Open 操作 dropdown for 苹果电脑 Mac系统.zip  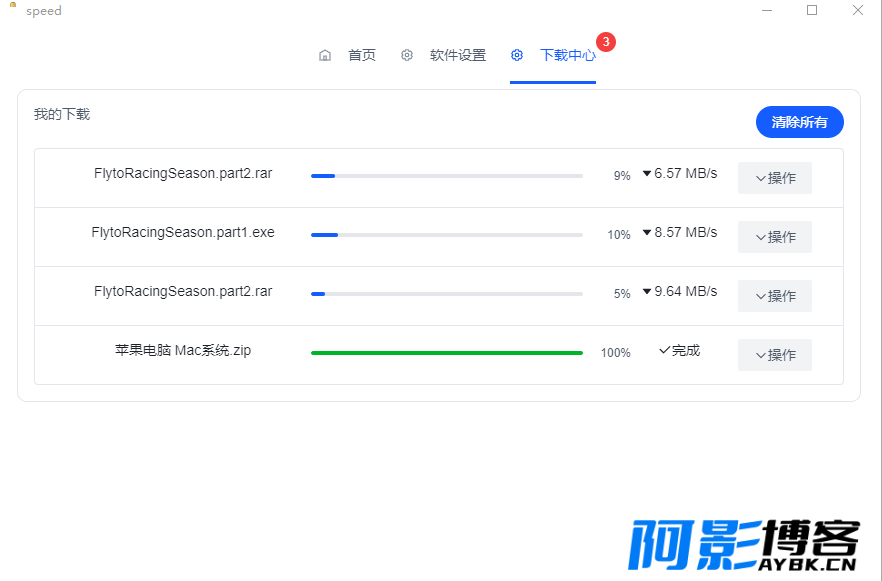pyautogui.click(x=775, y=355)
